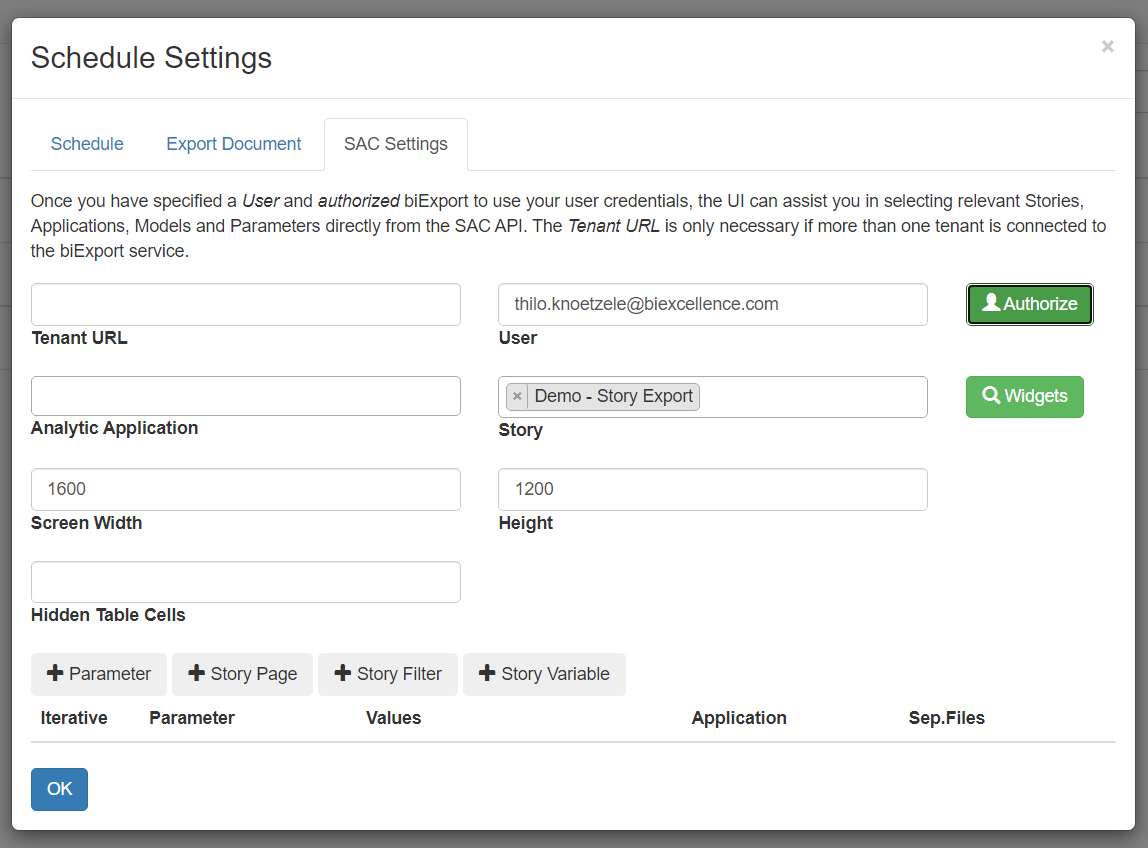Focus the User email field
This screenshot has width=1148, height=848.
tap(712, 305)
